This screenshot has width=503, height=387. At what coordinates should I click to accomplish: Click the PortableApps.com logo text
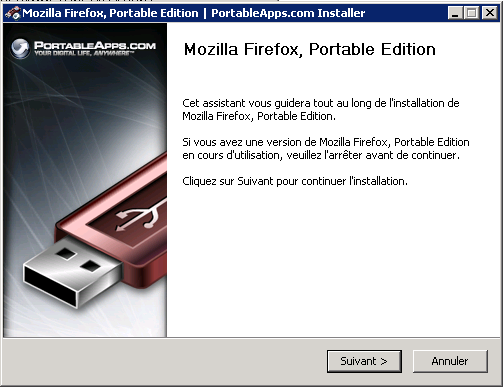[95, 46]
